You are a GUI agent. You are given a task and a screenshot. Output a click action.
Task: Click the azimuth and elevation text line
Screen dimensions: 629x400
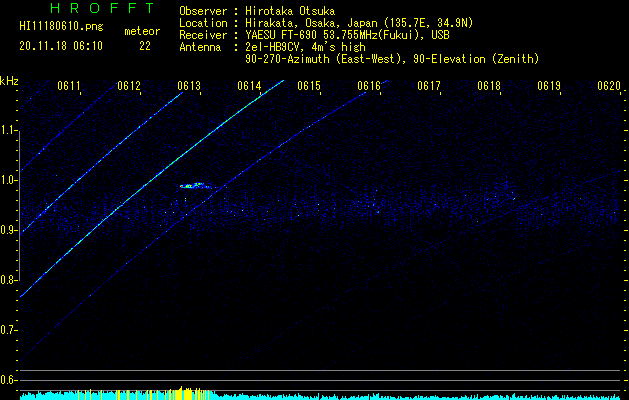point(392,59)
